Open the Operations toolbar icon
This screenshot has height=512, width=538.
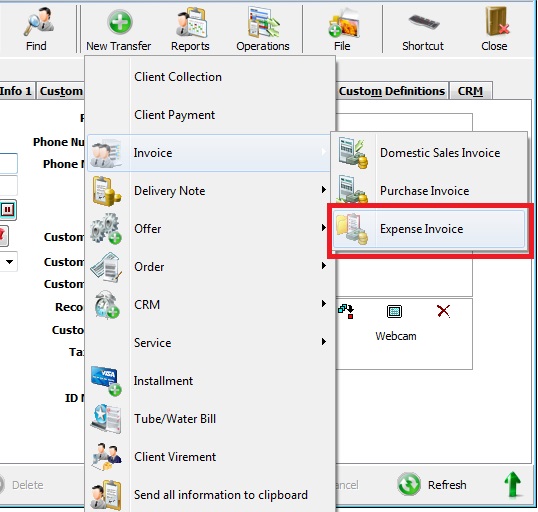pyautogui.click(x=263, y=22)
